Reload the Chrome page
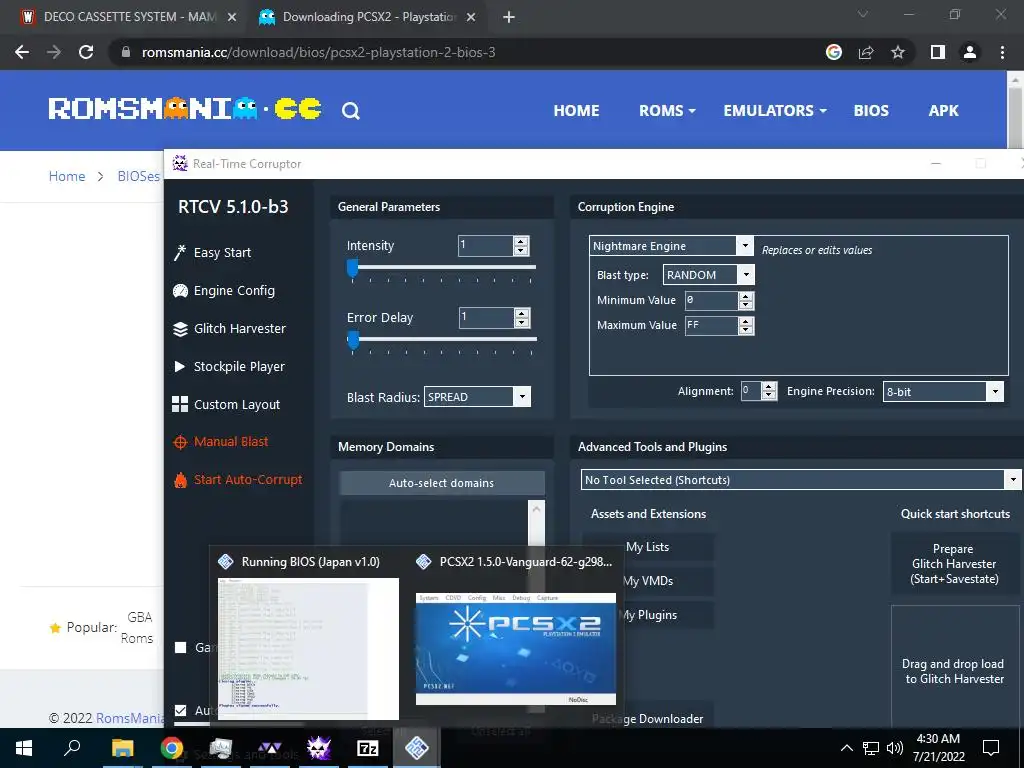 click(x=86, y=52)
